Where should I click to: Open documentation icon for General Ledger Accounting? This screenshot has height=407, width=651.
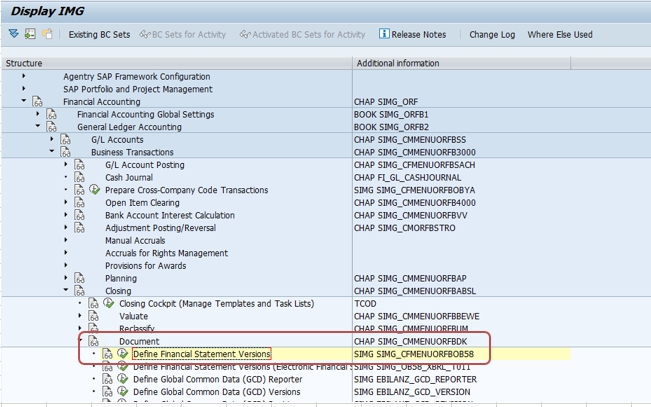tap(51, 127)
